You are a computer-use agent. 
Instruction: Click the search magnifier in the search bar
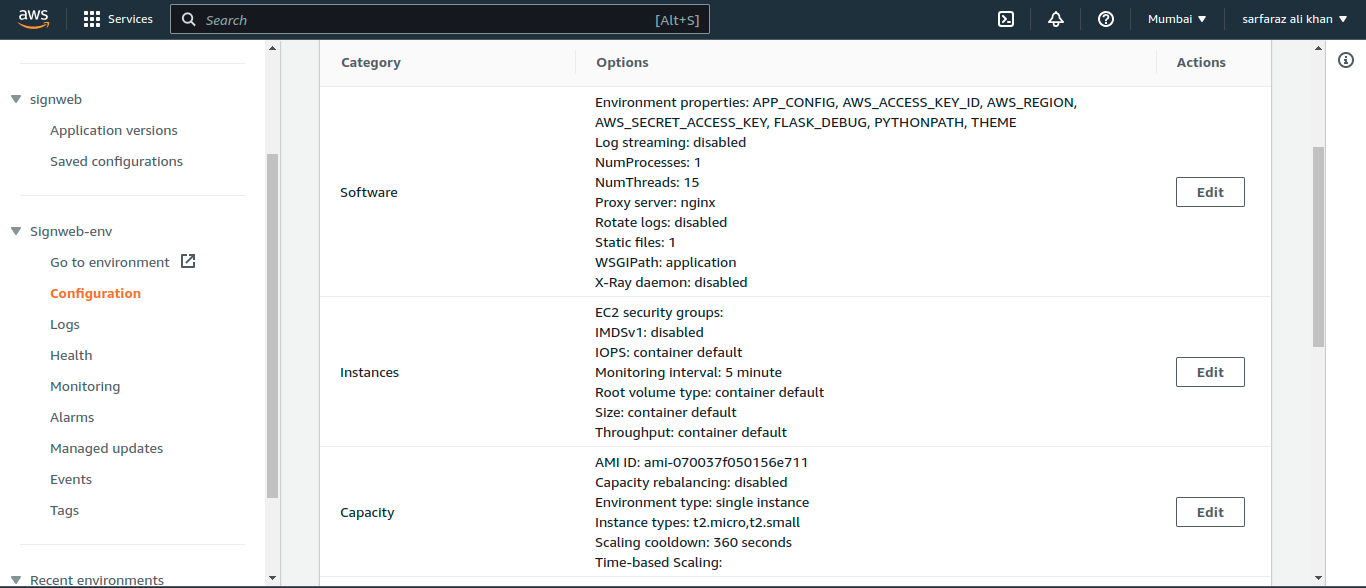(188, 19)
